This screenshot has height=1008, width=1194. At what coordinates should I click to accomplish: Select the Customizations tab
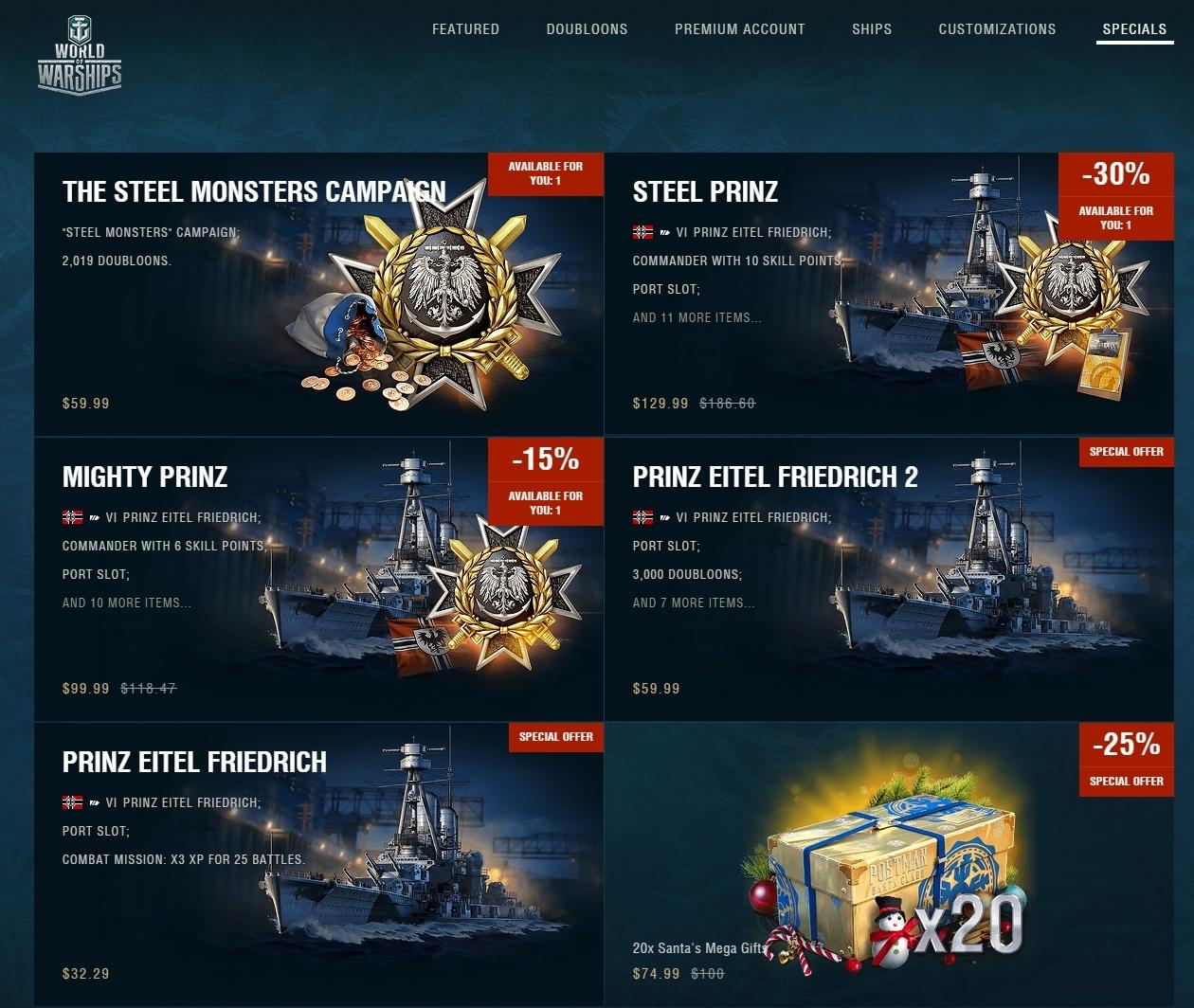pos(997,29)
